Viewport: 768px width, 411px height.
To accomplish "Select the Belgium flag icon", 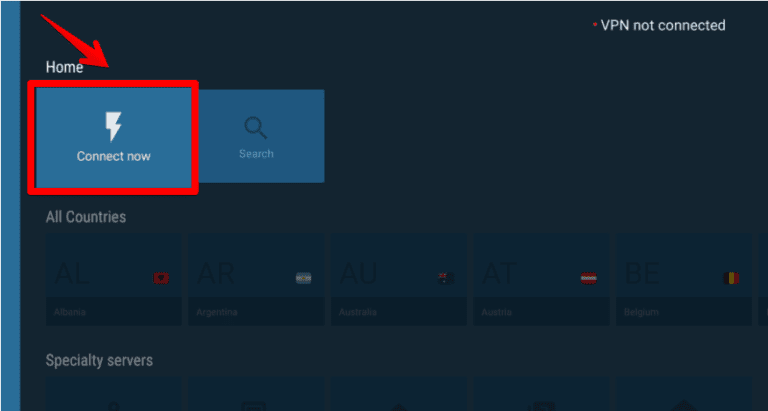I will (x=731, y=278).
